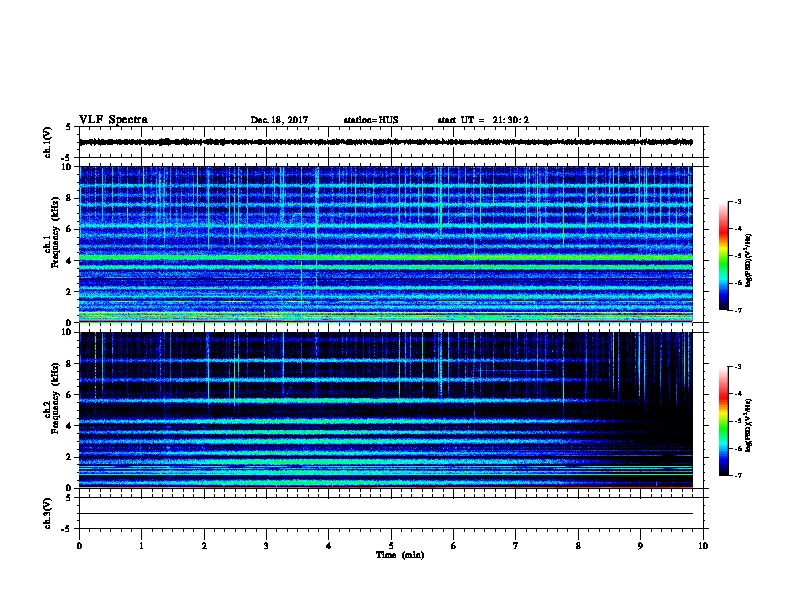The image size is (792, 612).
Task: Click the "-3" label on ch.1 color bar
Action: 737,201
